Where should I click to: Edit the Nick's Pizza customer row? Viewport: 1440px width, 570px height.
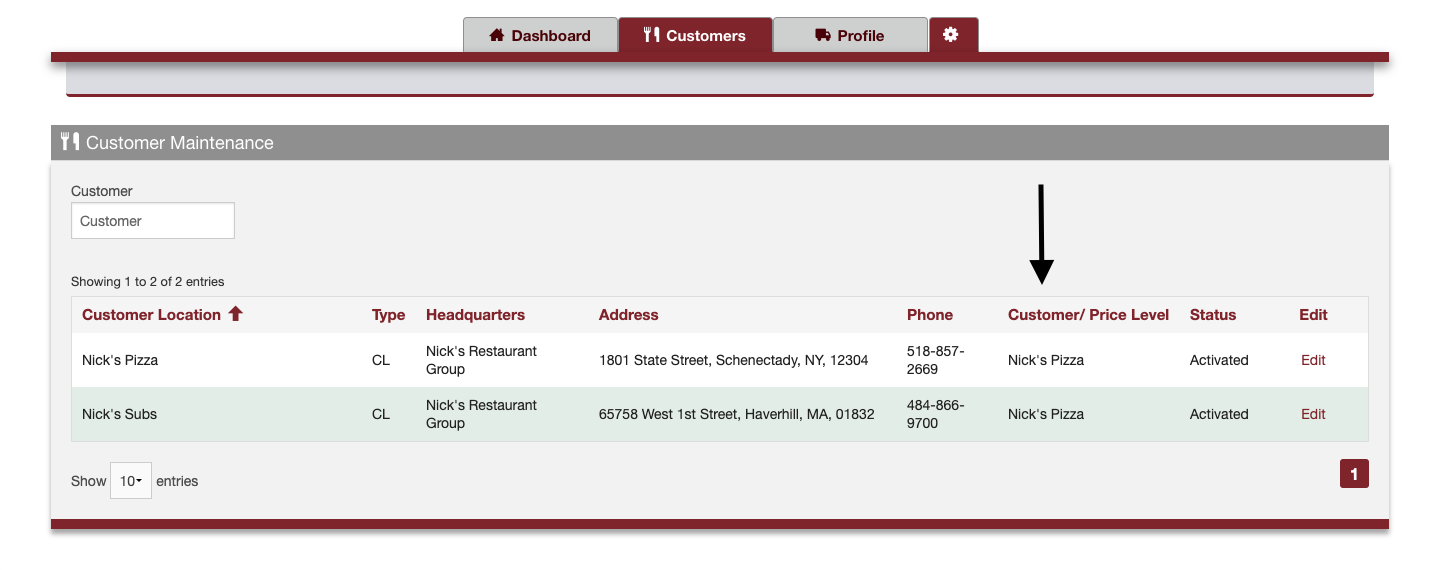(1313, 360)
